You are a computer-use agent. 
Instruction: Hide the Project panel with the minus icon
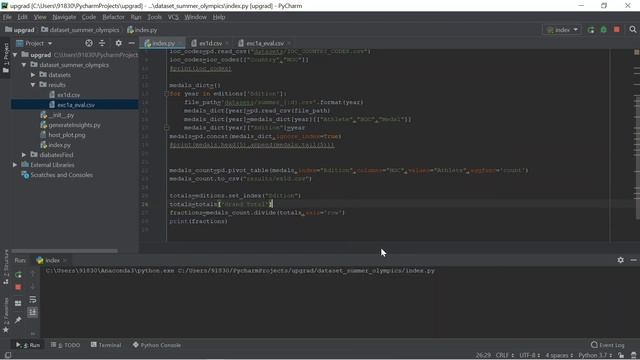131,43
